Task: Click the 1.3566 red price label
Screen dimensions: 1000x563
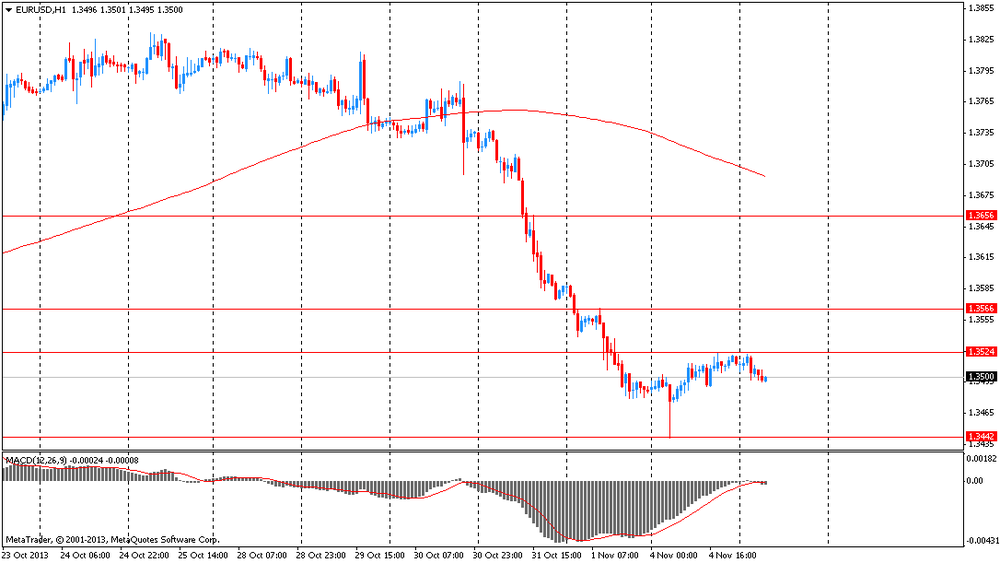Action: 980,310
